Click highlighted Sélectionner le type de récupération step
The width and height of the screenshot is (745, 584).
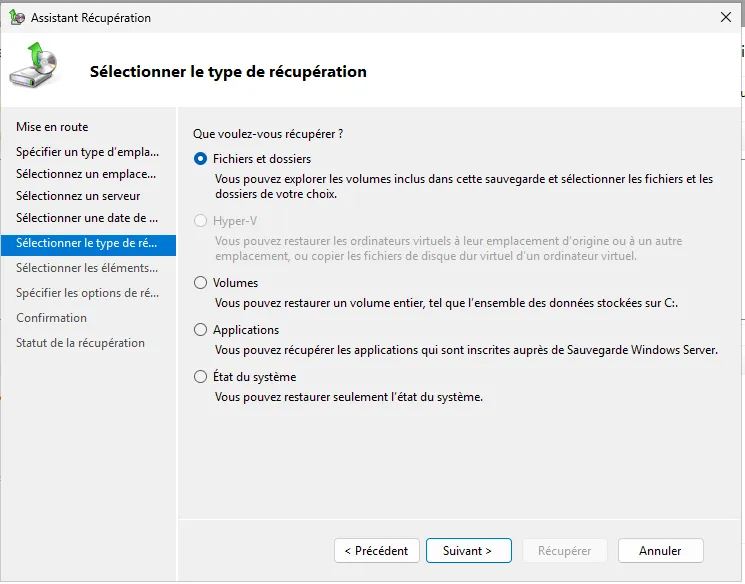[87, 243]
